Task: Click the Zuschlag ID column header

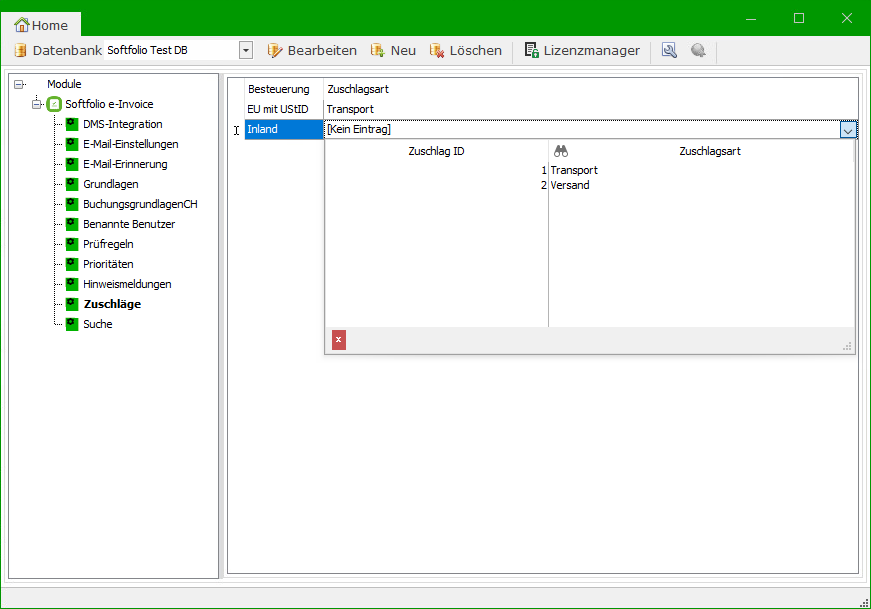Action: tap(436, 151)
